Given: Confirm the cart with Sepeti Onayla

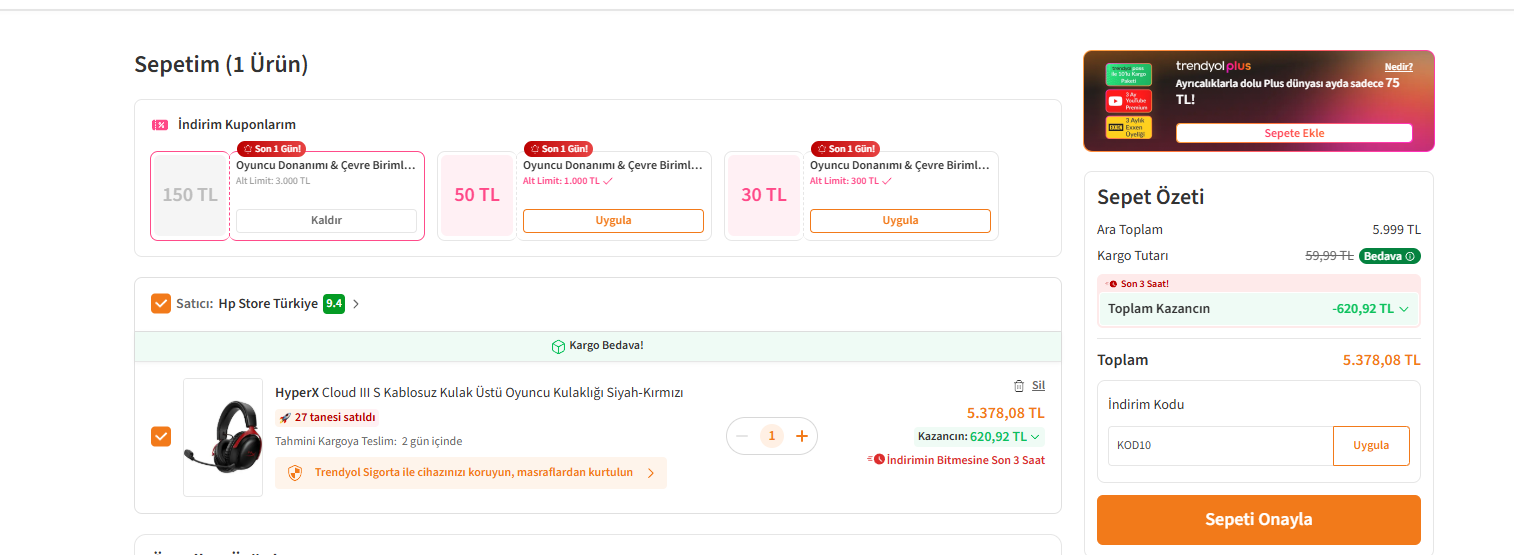Looking at the screenshot, I should tap(1258, 520).
